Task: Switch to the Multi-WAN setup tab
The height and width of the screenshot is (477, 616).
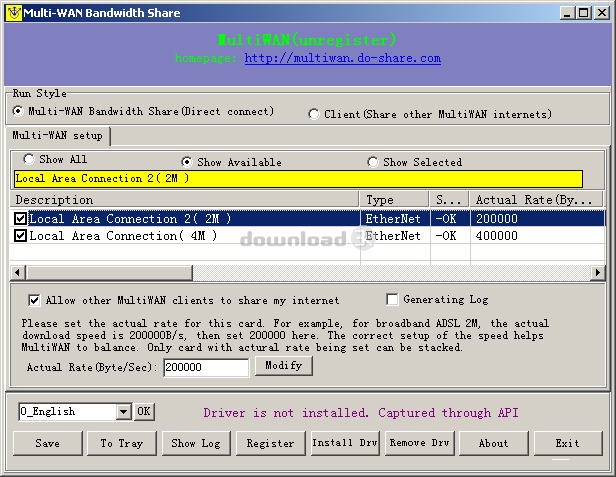Action: tap(57, 136)
